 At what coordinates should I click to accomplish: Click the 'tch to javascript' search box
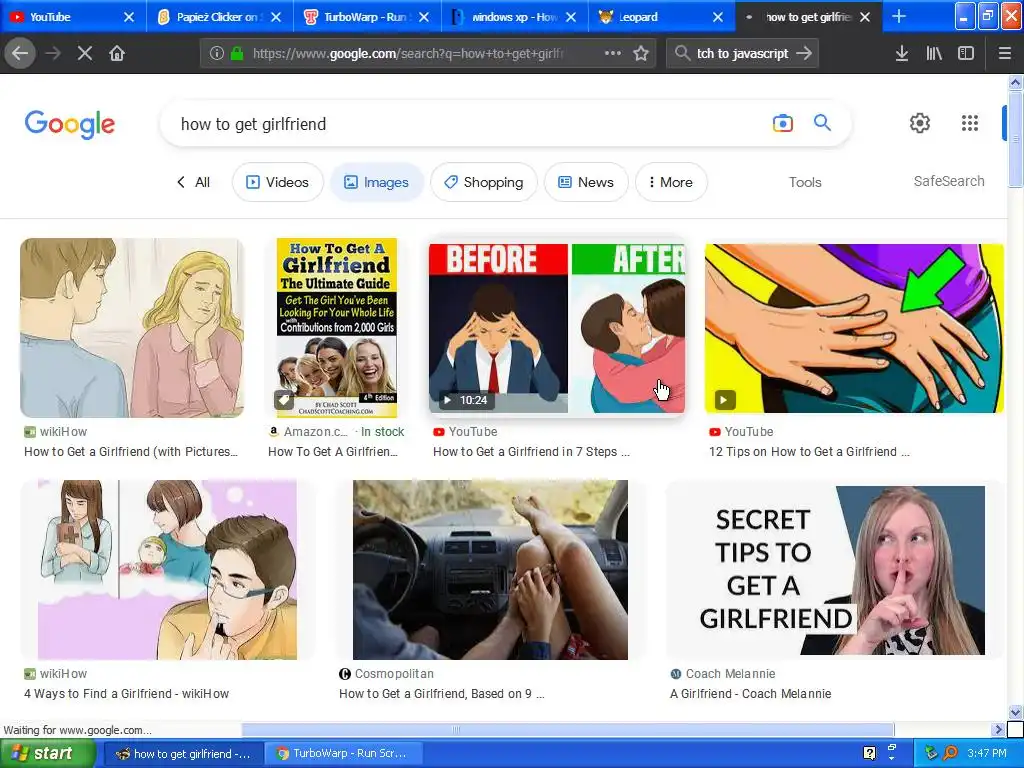click(x=743, y=53)
